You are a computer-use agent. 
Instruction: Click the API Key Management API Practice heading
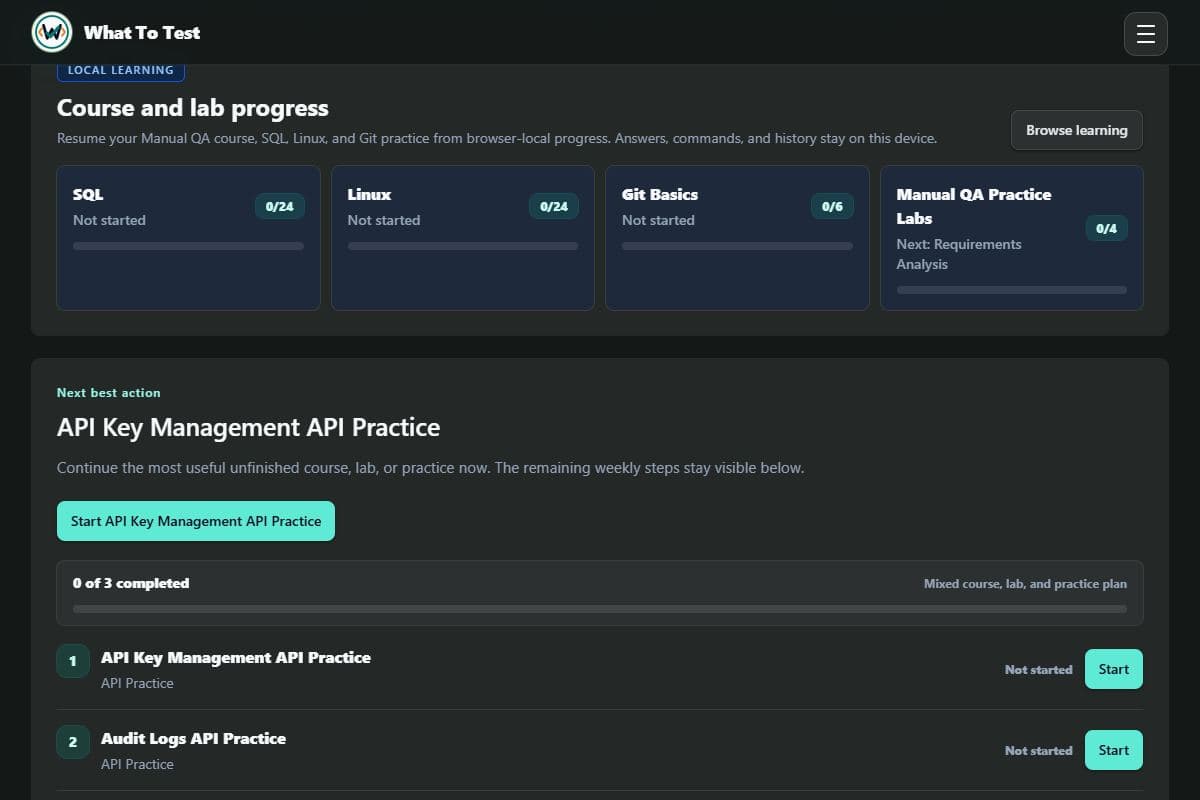(248, 427)
